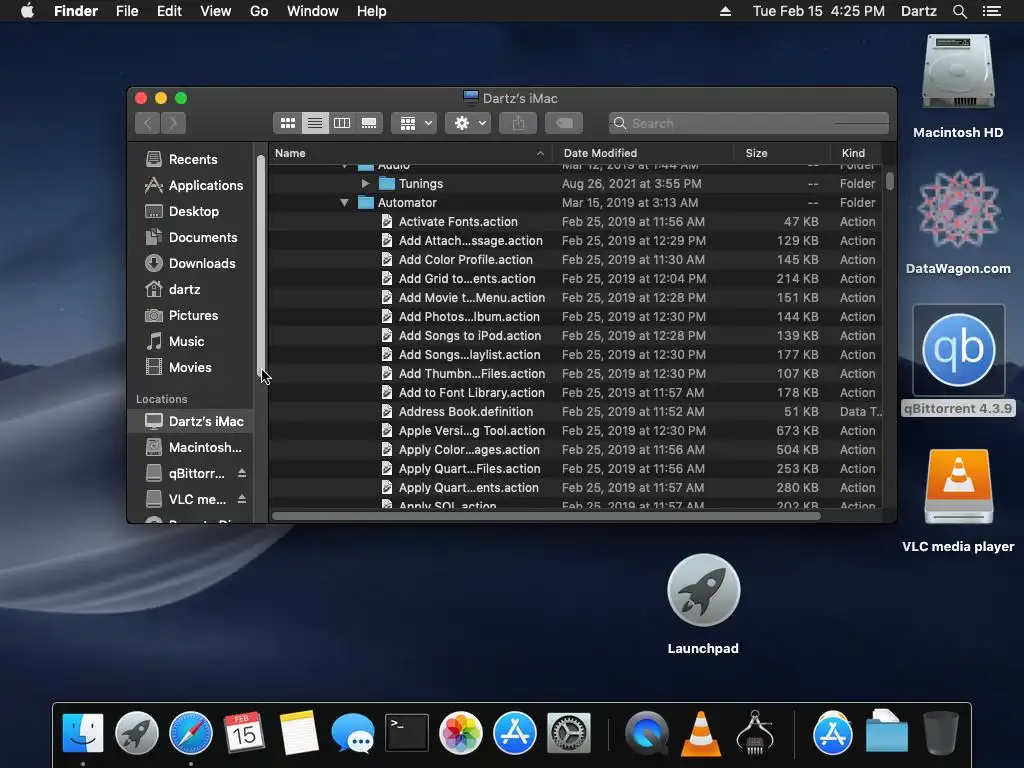Image resolution: width=1024 pixels, height=768 pixels.
Task: Select Address Book.definition file
Action: [575, 411]
